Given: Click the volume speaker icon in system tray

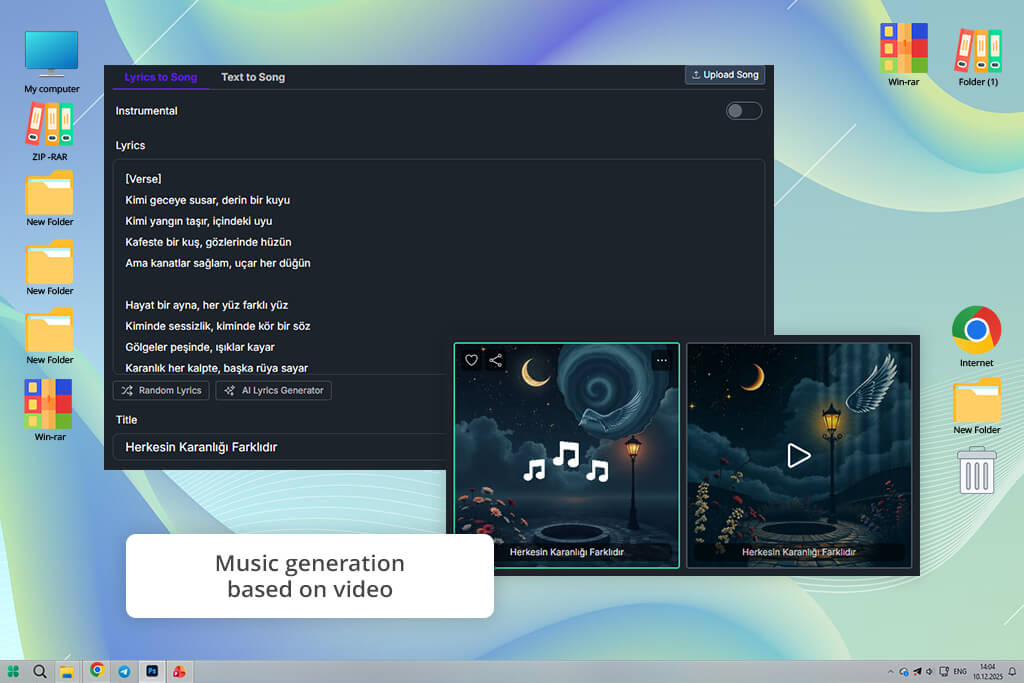Looking at the screenshot, I should pyautogui.click(x=929, y=671).
